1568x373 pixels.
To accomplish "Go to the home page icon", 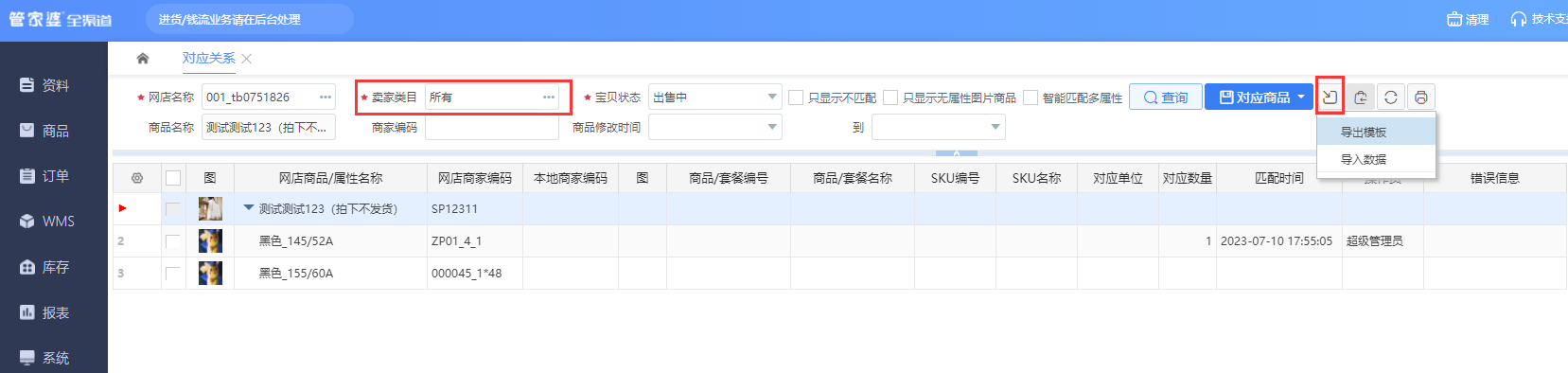I will (x=143, y=58).
